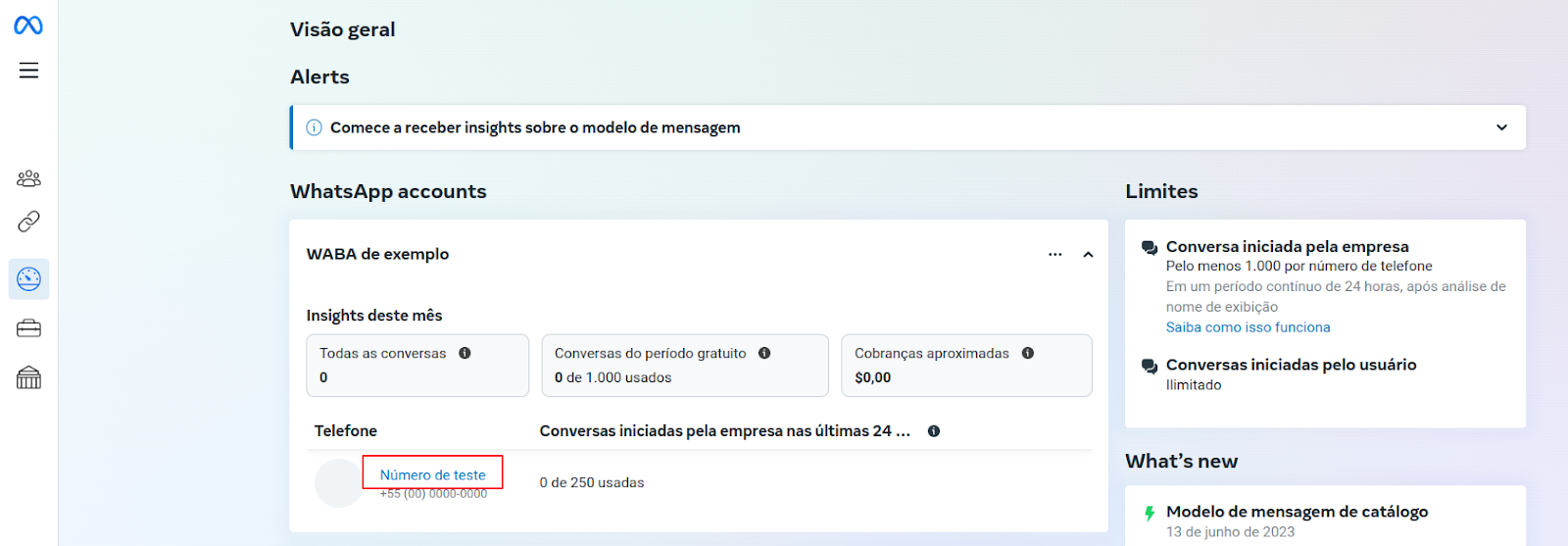Open Modelo de mensagem de catálogo item
This screenshot has height=546, width=1568.
[x=1297, y=512]
